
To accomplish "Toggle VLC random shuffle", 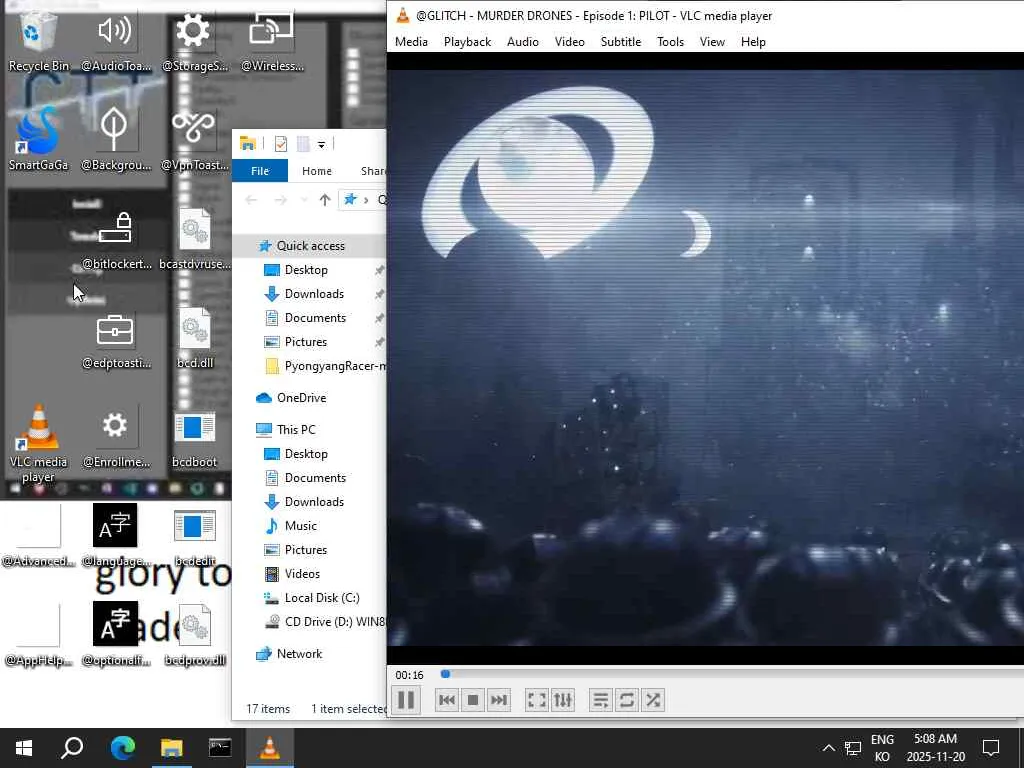I will (652, 700).
